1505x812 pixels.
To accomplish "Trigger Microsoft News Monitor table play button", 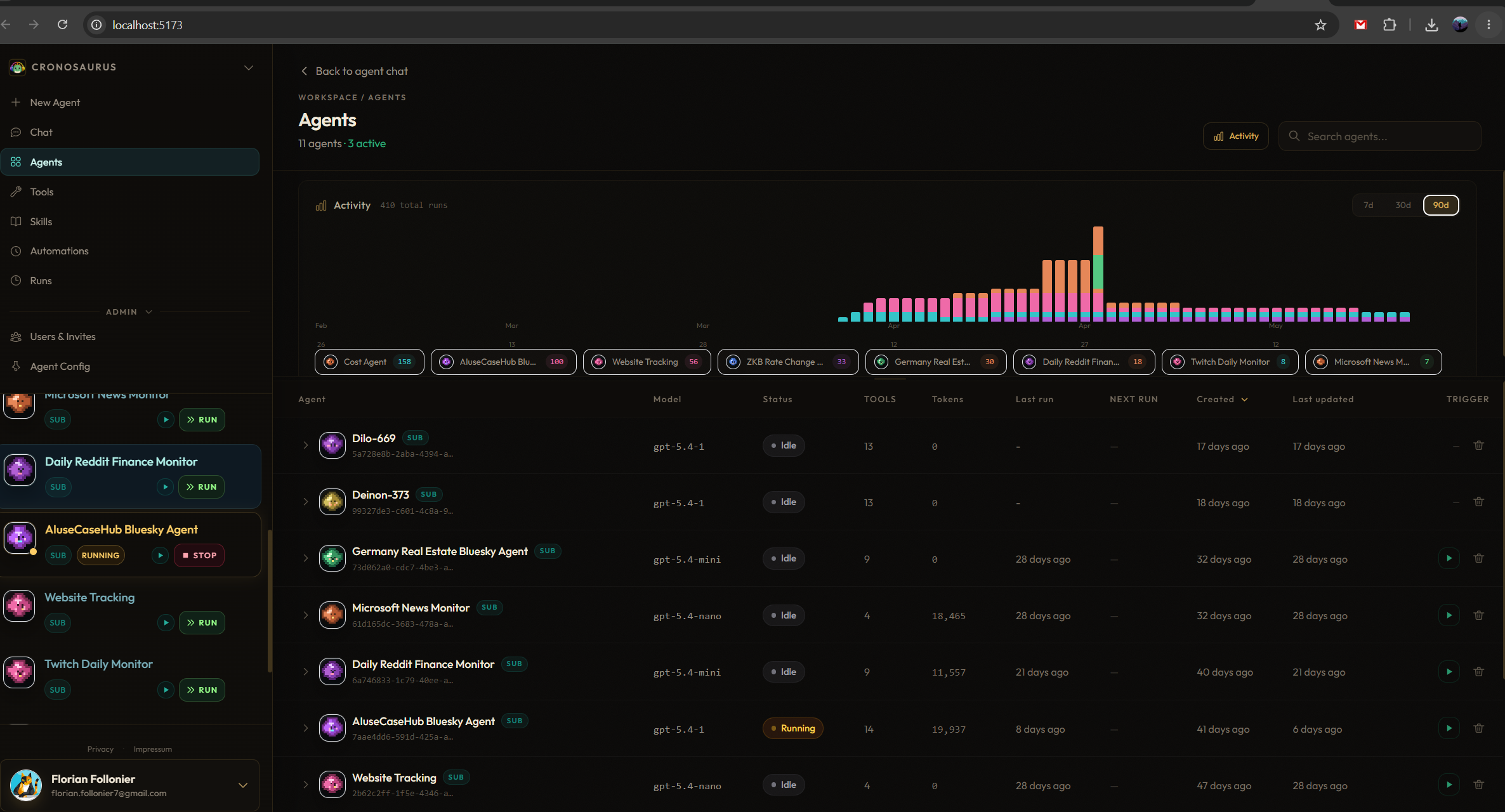I will pos(1449,615).
